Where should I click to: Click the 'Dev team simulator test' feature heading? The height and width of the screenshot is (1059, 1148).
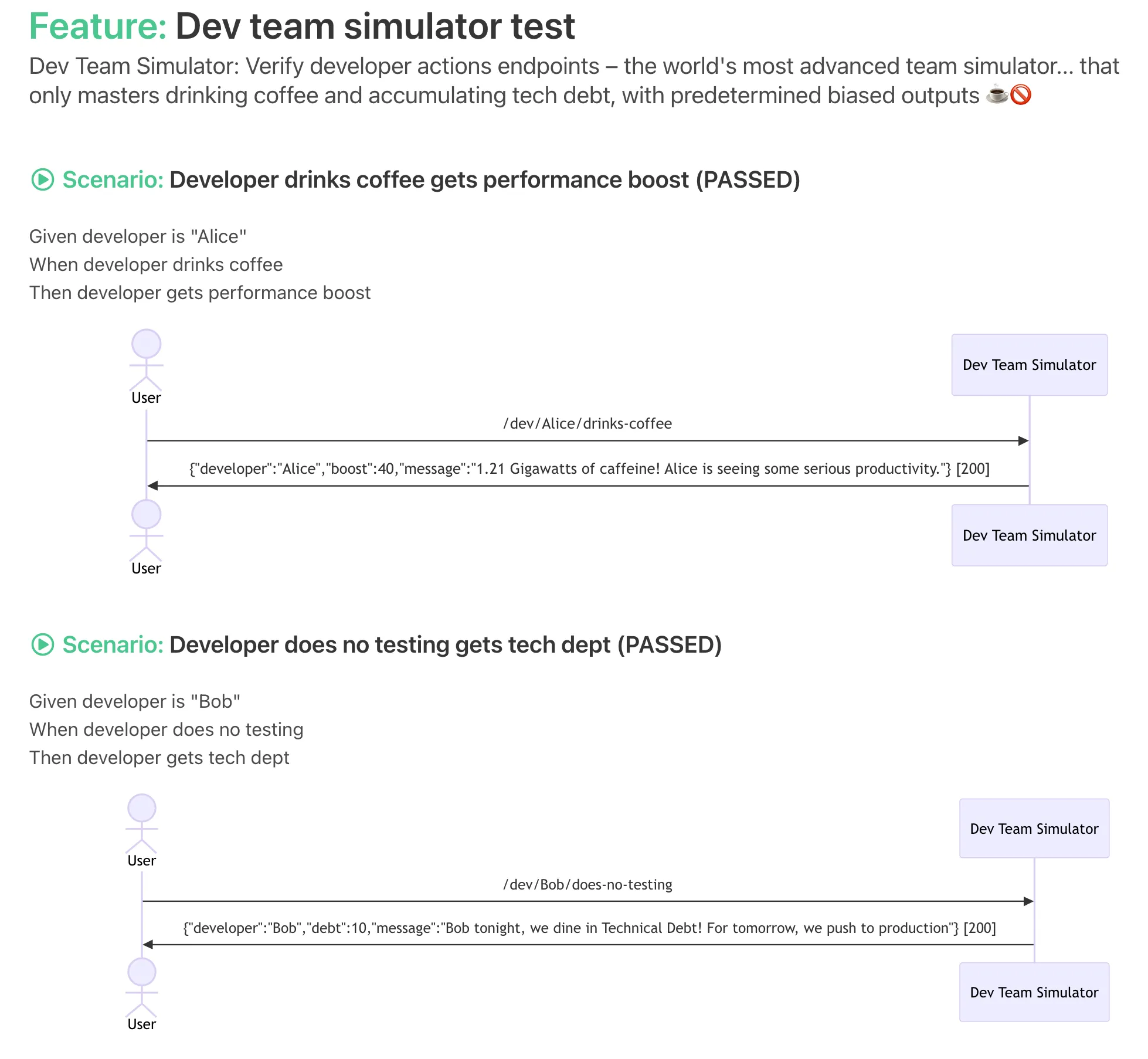(375, 27)
